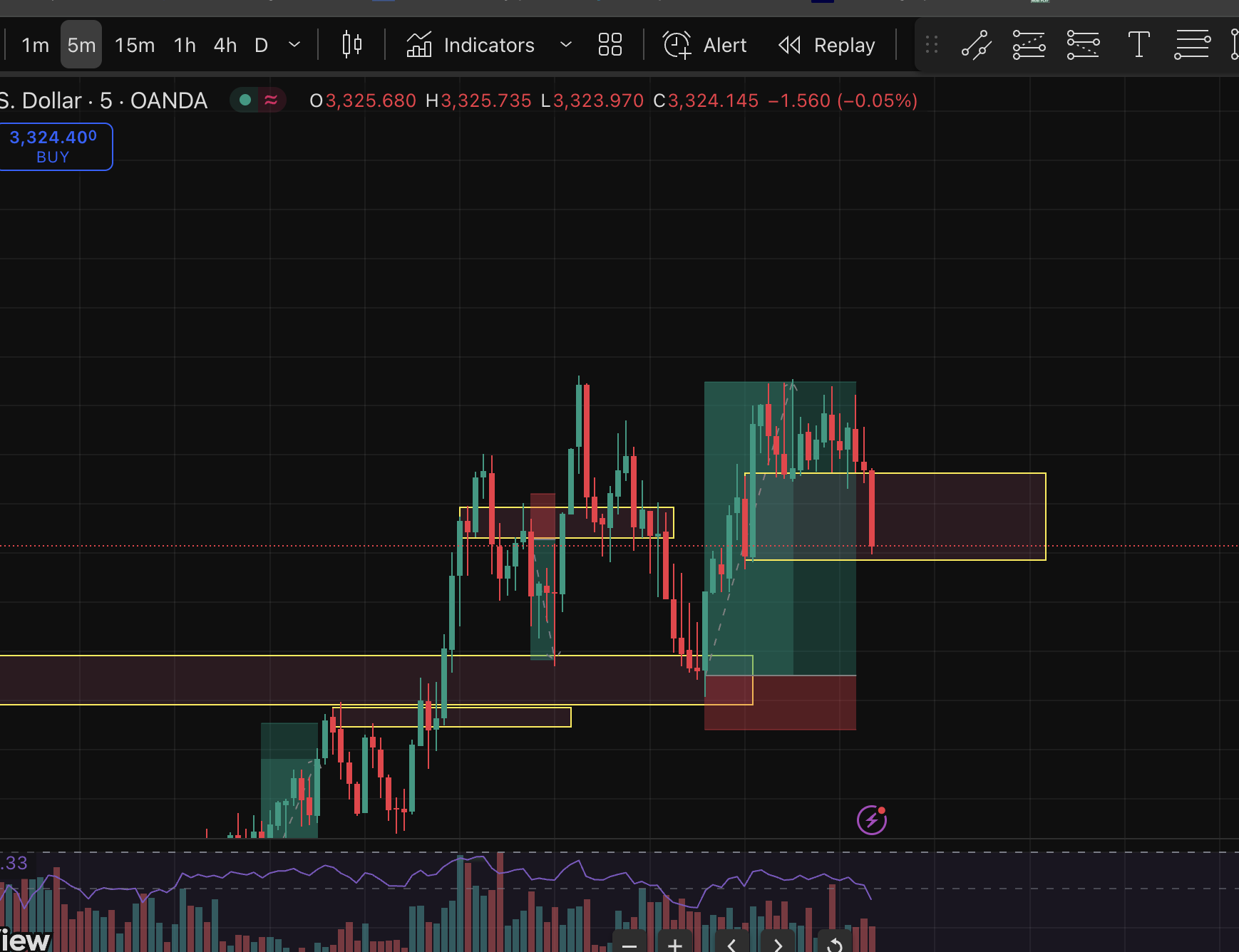Open the Indicators dialog
This screenshot has width=1239, height=952.
pyautogui.click(x=471, y=45)
